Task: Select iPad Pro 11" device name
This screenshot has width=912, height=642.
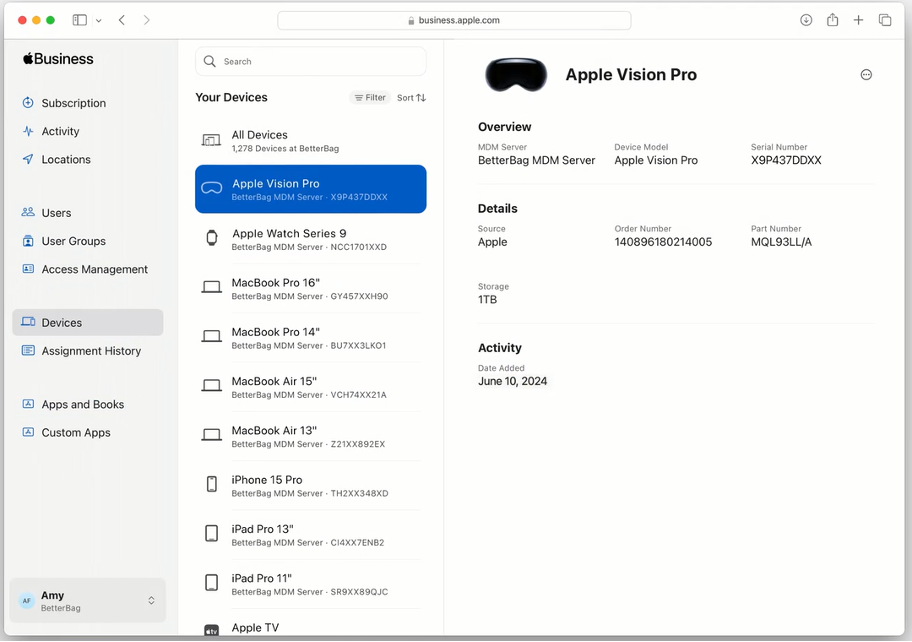Action: pos(262,579)
